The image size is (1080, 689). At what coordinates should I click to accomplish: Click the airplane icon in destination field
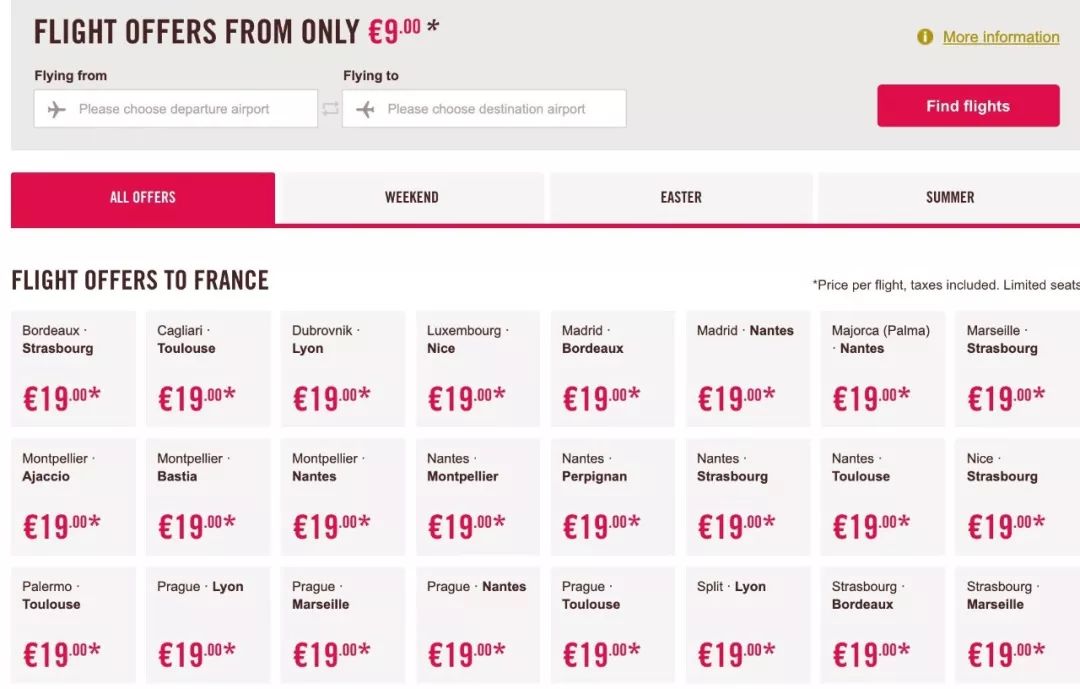pos(365,109)
